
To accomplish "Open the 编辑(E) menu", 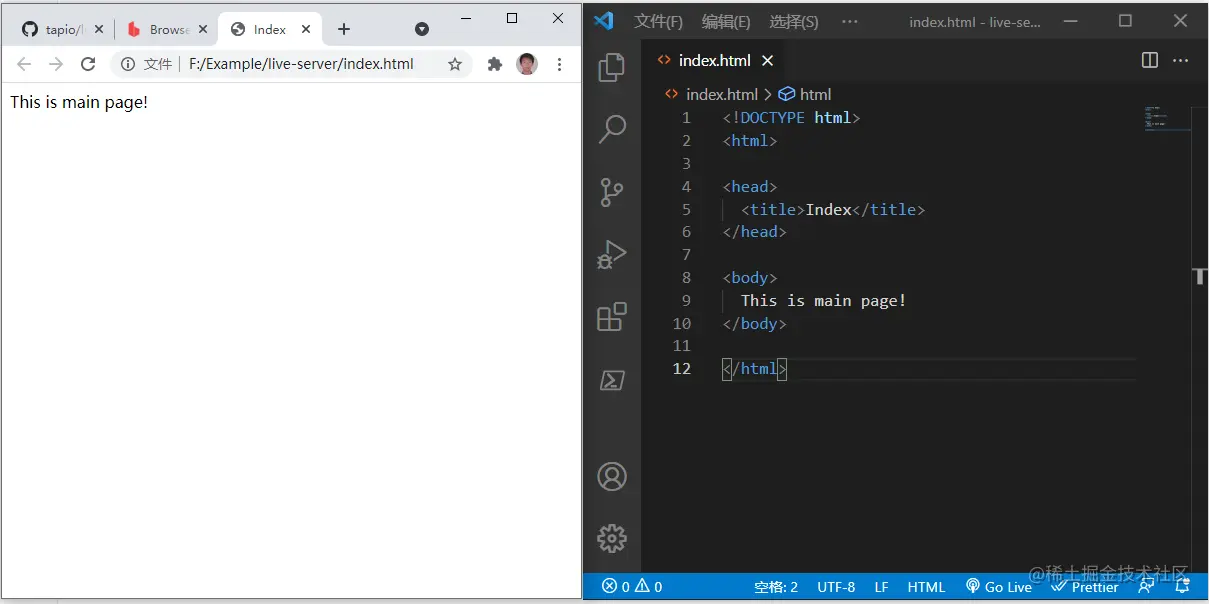I will pos(726,21).
